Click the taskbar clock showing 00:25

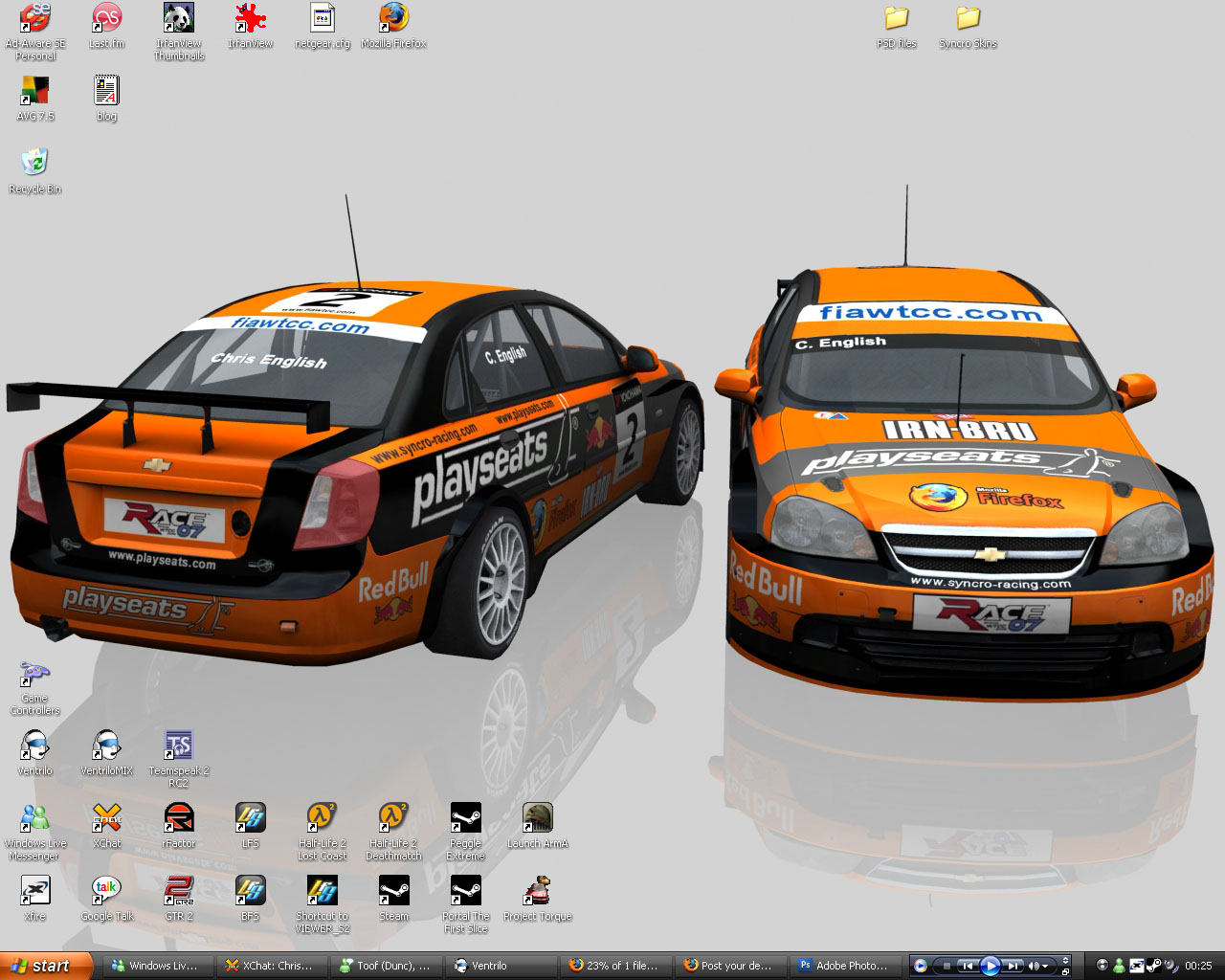pos(1198,966)
